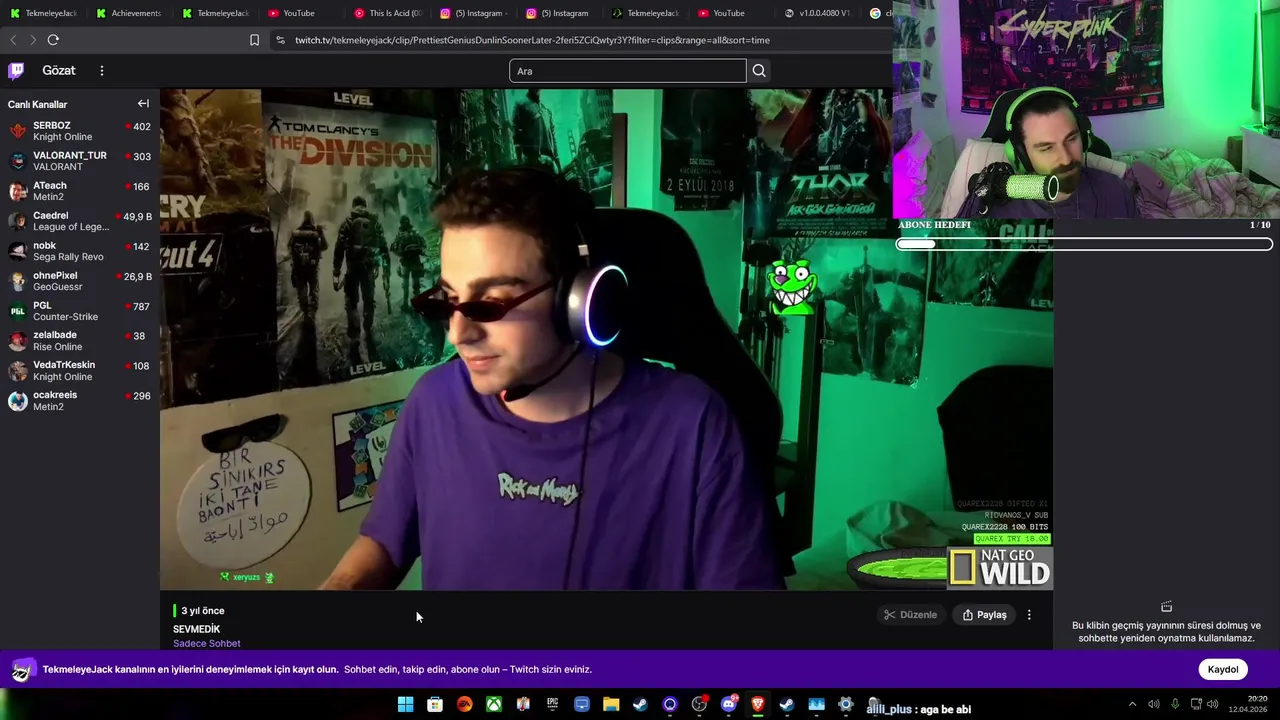The width and height of the screenshot is (1280, 720).
Task: Launch Microsoft Store from taskbar
Action: pyautogui.click(x=435, y=705)
